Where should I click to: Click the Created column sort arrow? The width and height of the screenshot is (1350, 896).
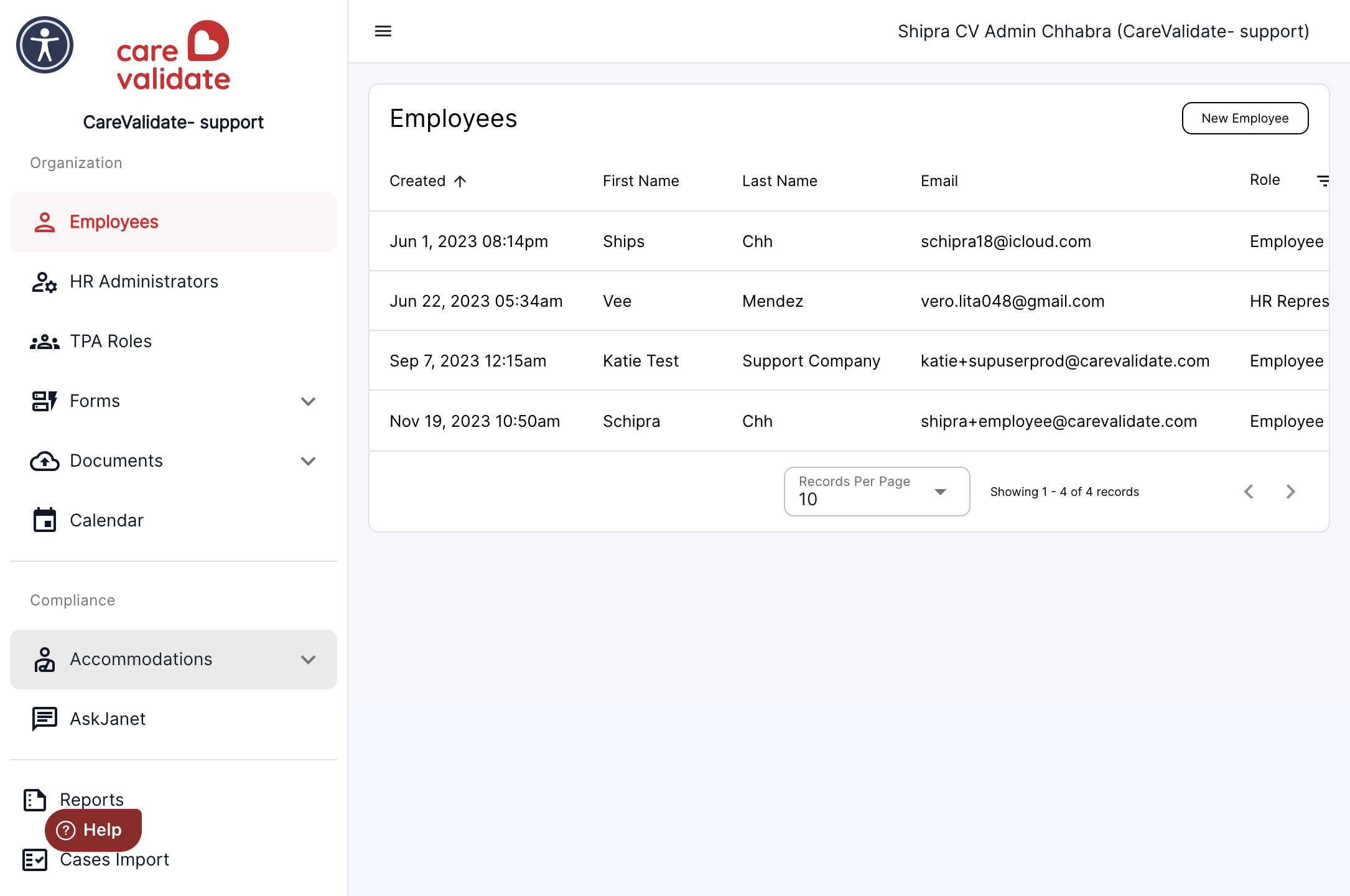click(460, 181)
